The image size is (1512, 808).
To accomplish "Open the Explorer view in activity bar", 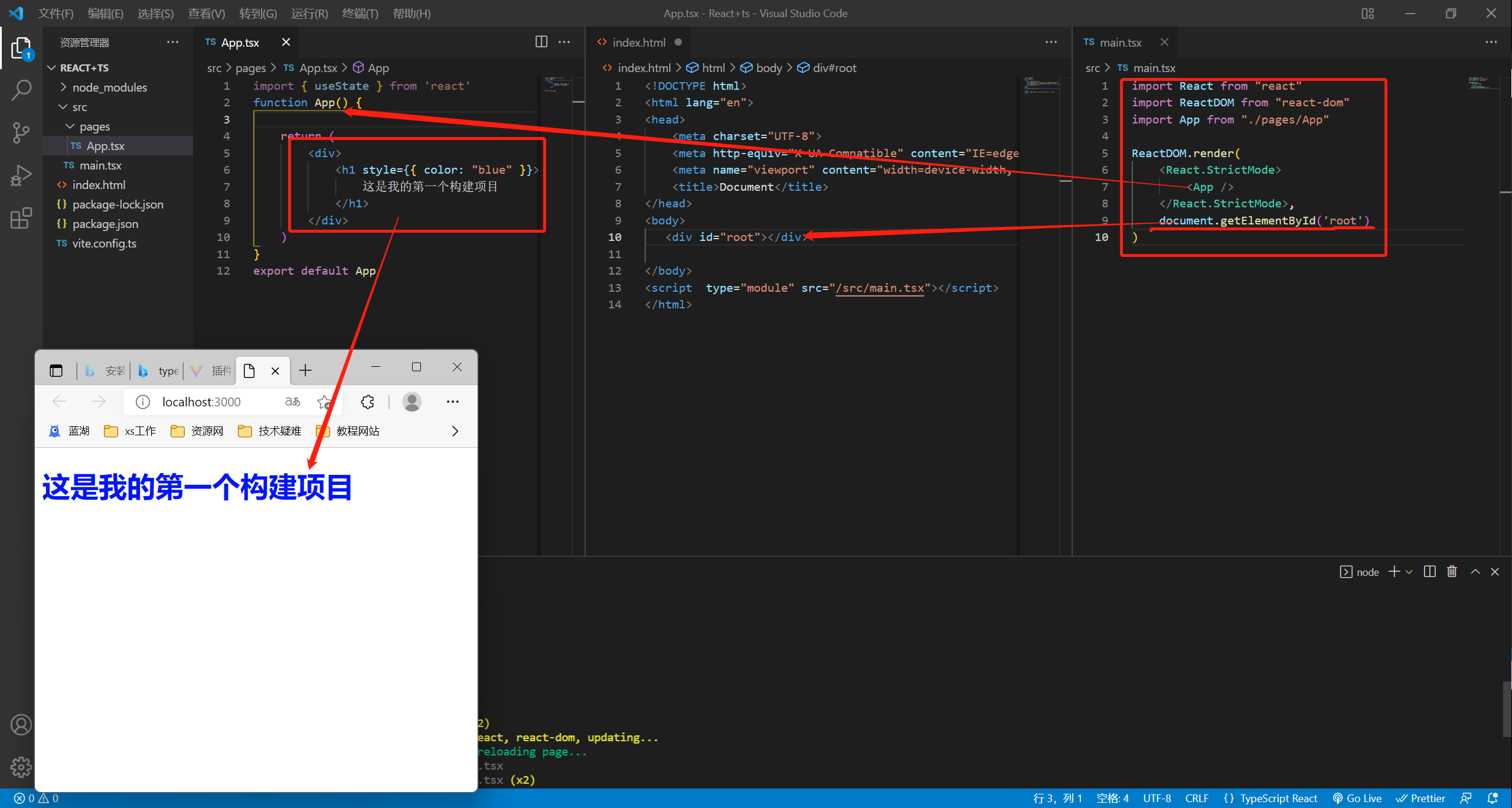I will [x=21, y=48].
